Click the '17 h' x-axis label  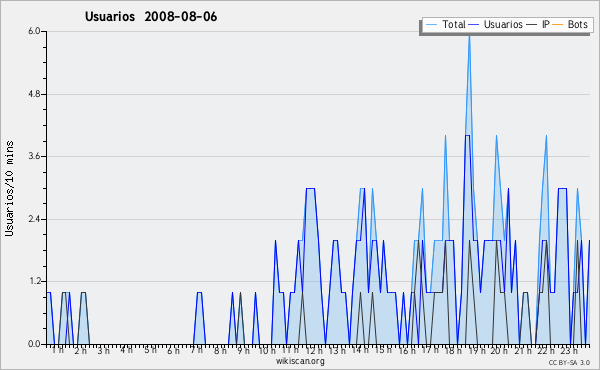pos(430,350)
